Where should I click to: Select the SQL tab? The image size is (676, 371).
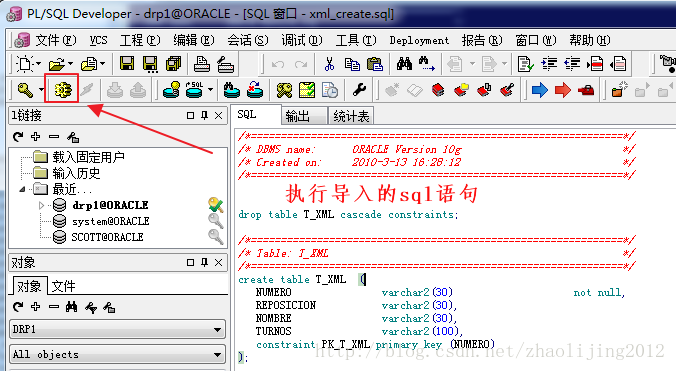coord(256,115)
